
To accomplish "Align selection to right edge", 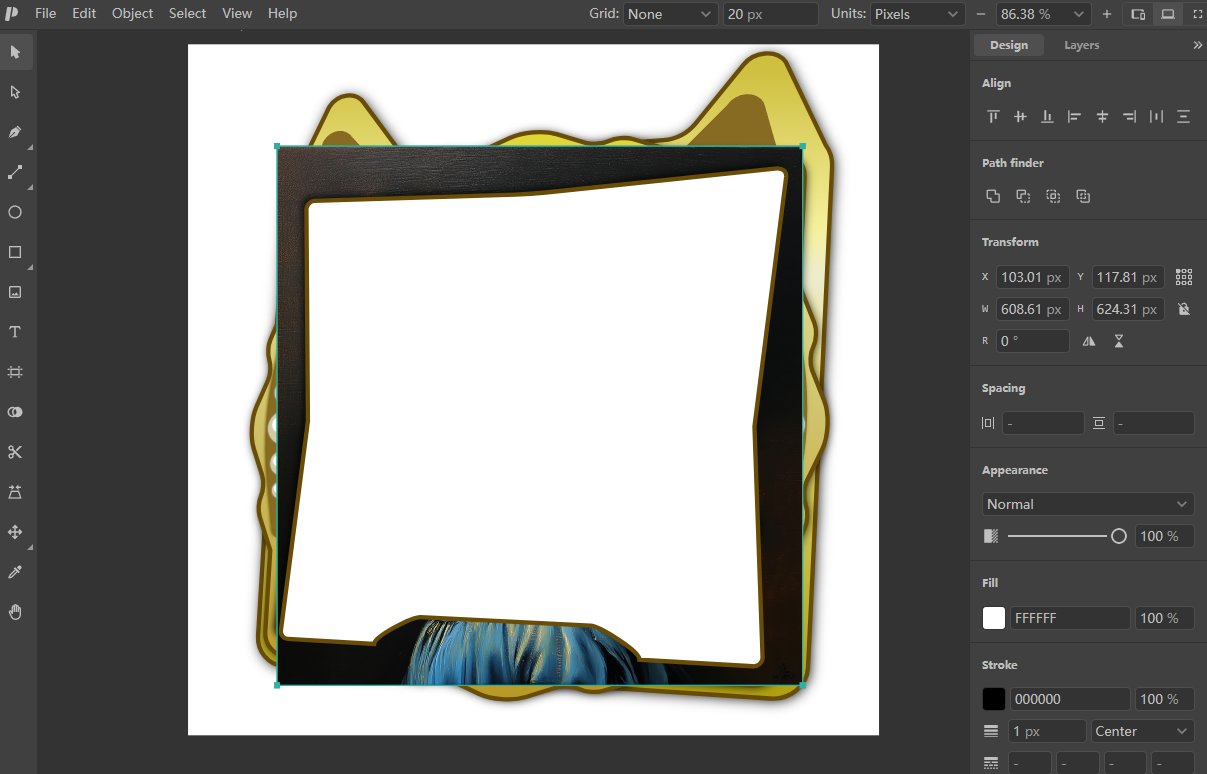I will coord(1129,117).
